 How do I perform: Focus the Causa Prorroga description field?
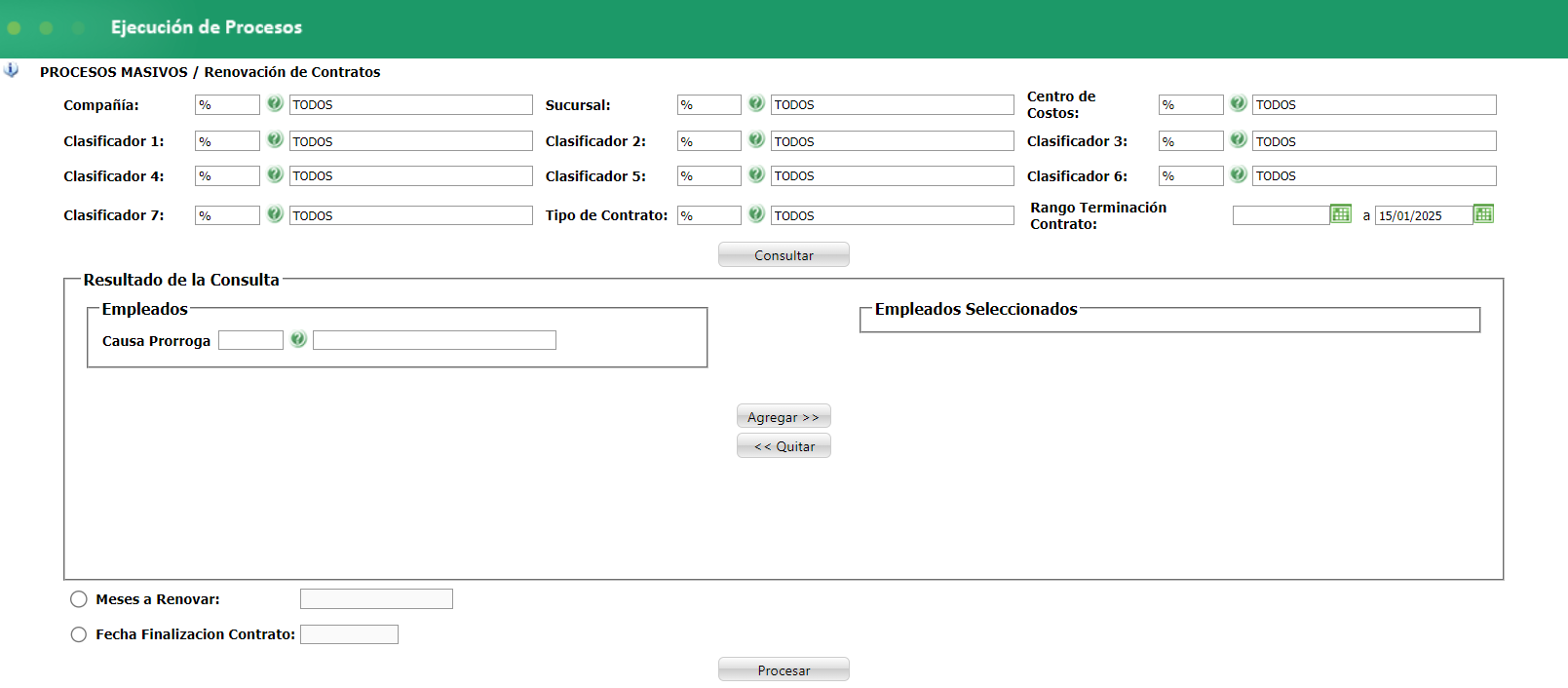pyautogui.click(x=435, y=340)
